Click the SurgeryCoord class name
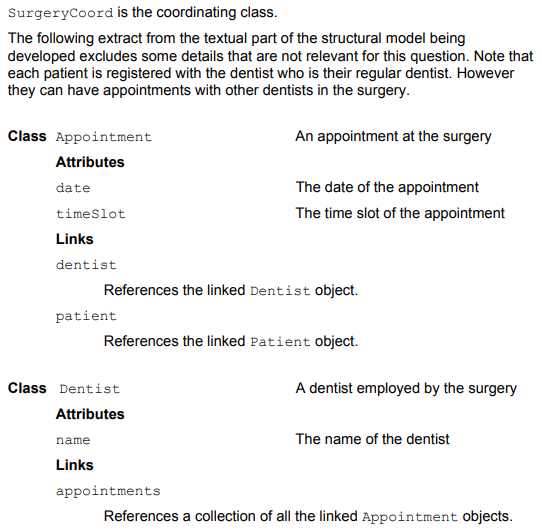The height and width of the screenshot is (530, 542). point(60,13)
